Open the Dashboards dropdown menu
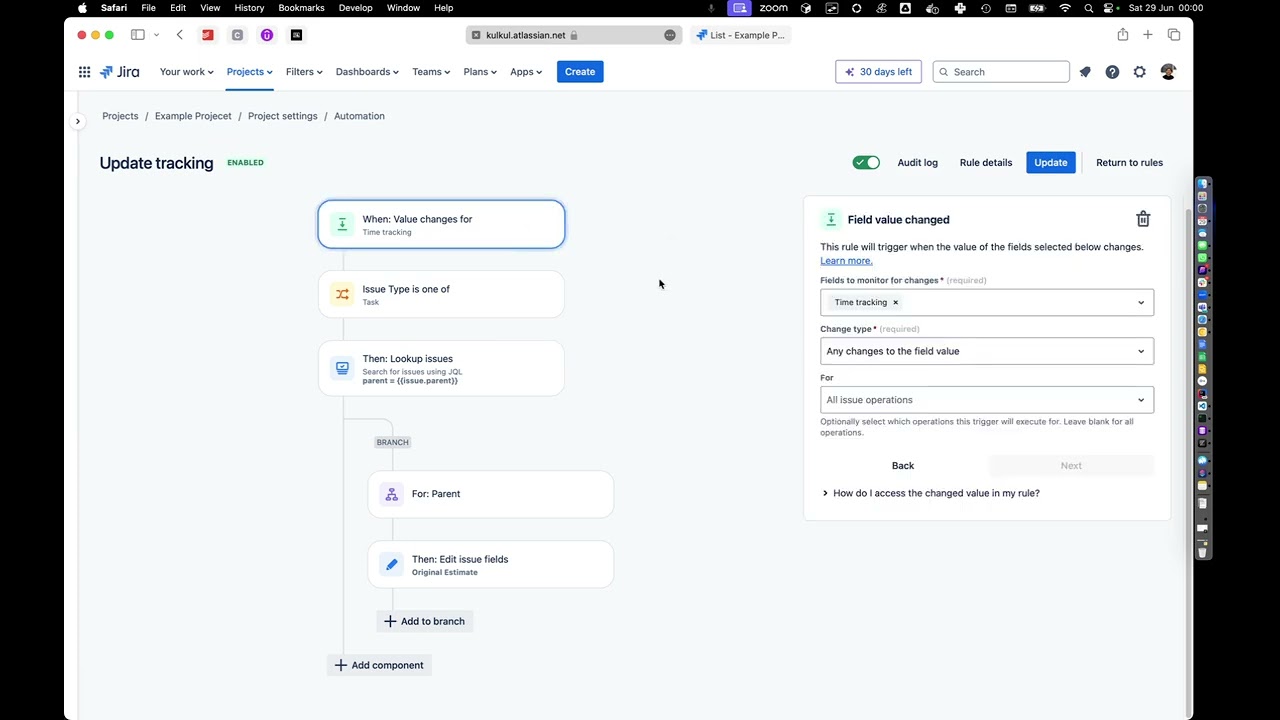The height and width of the screenshot is (720, 1280). tap(367, 72)
